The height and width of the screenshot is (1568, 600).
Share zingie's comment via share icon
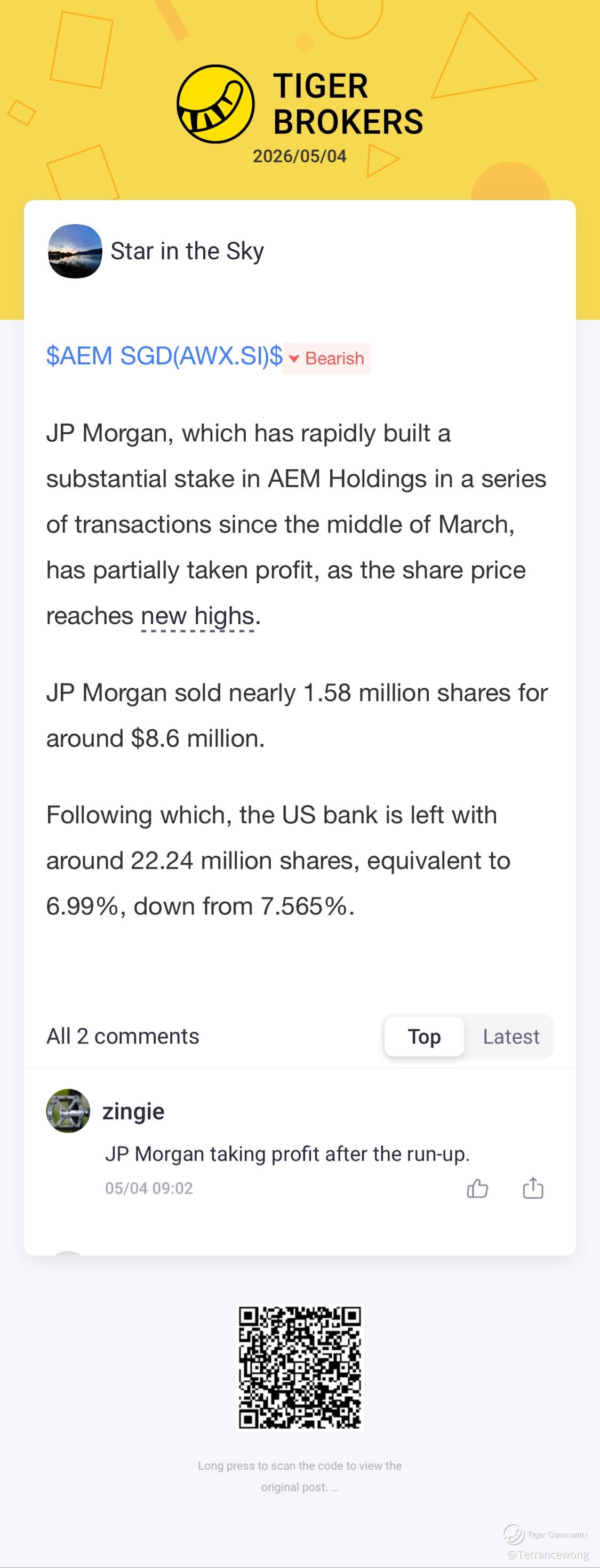click(x=533, y=1188)
